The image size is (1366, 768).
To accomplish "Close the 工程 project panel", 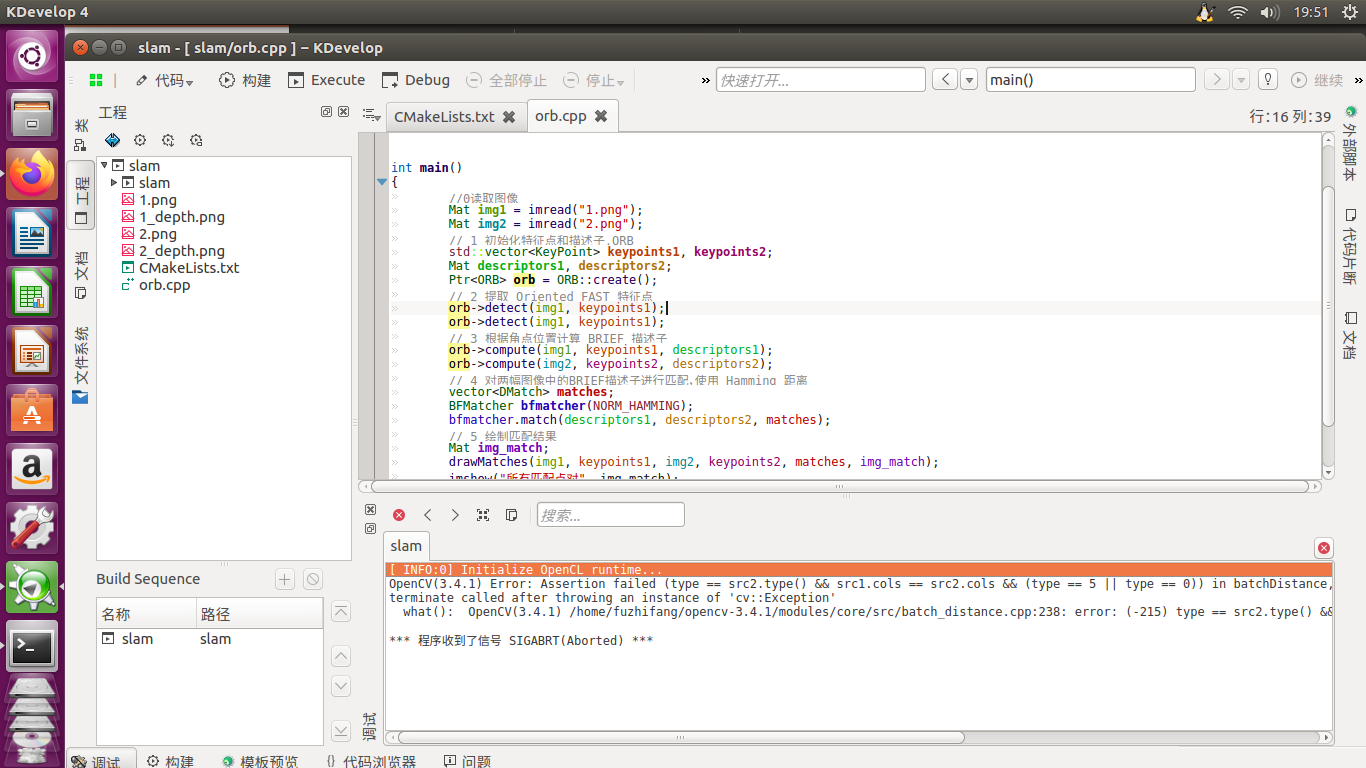I will point(343,112).
